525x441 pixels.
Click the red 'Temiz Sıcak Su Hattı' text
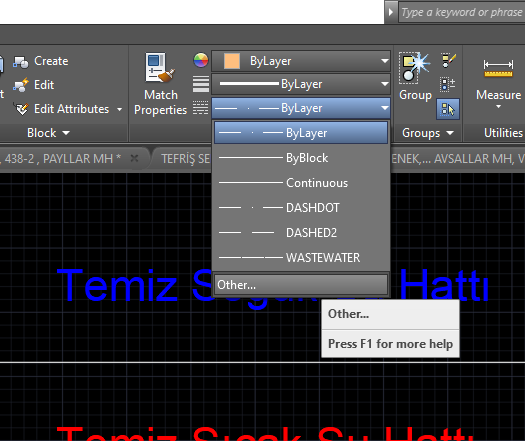click(266, 434)
